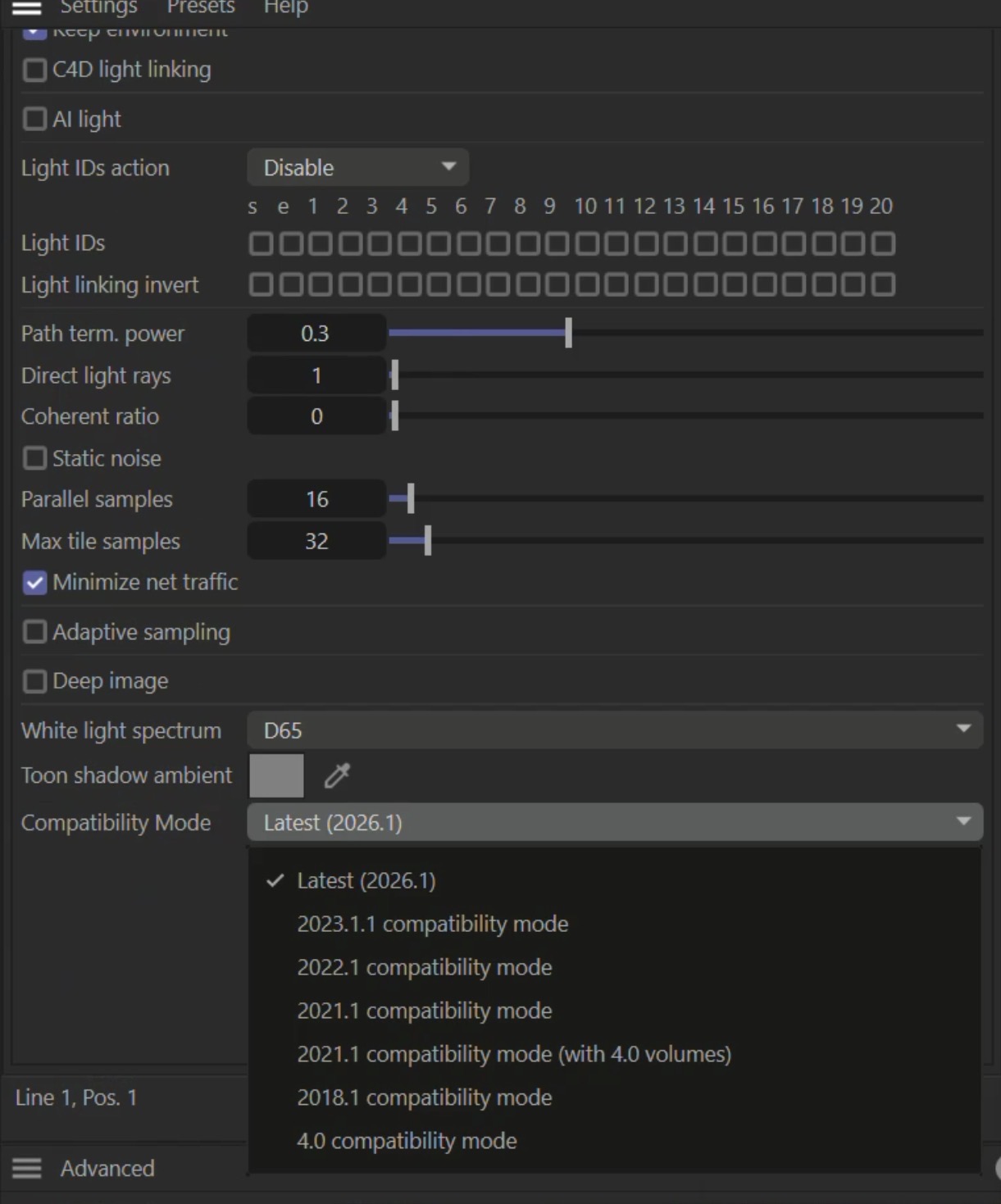This screenshot has width=1001, height=1204.
Task: Toggle the AI light checkbox
Action: point(34,119)
